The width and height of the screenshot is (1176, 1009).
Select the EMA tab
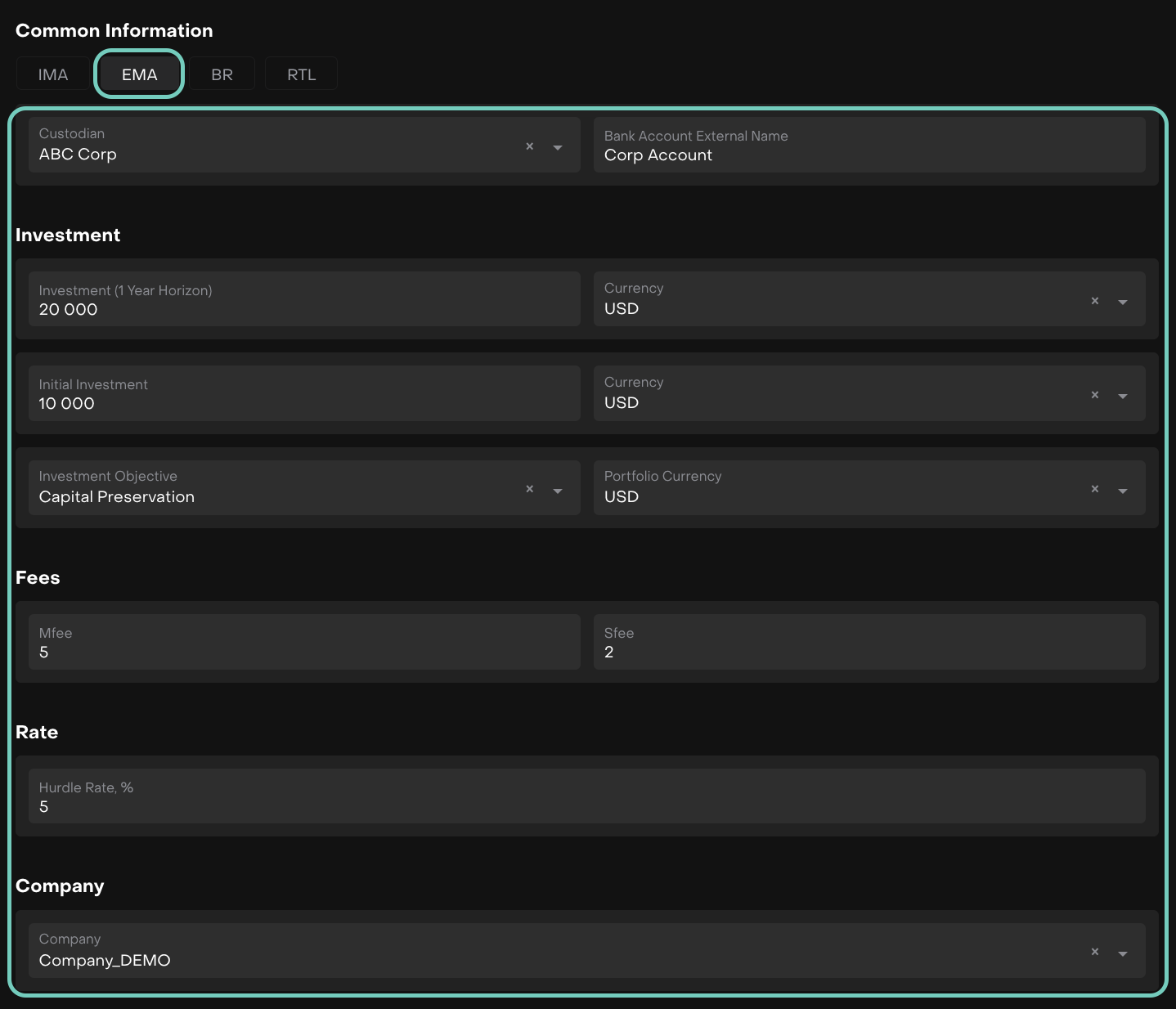(139, 74)
